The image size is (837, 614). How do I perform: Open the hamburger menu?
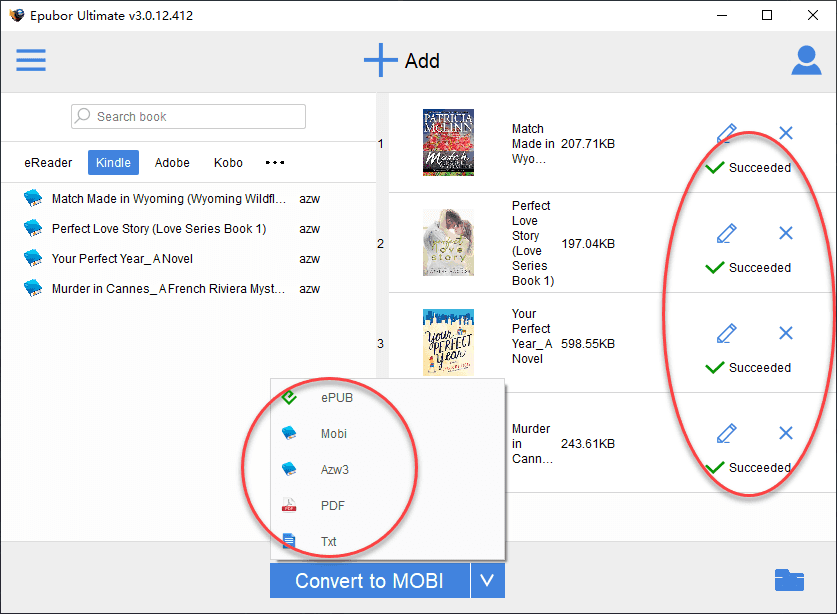tap(30, 60)
